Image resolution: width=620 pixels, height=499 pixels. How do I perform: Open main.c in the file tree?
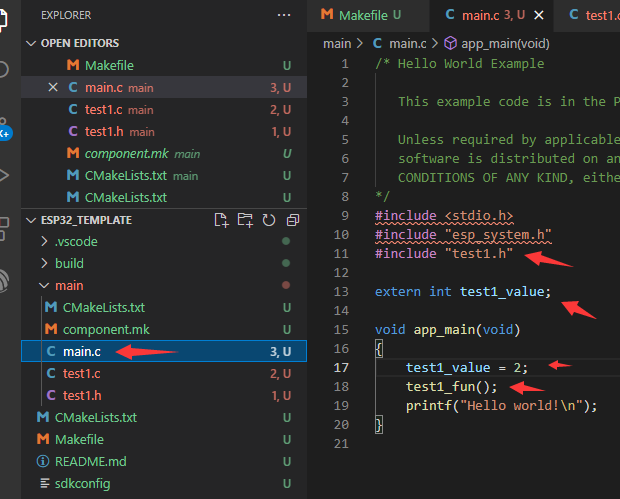point(164,351)
